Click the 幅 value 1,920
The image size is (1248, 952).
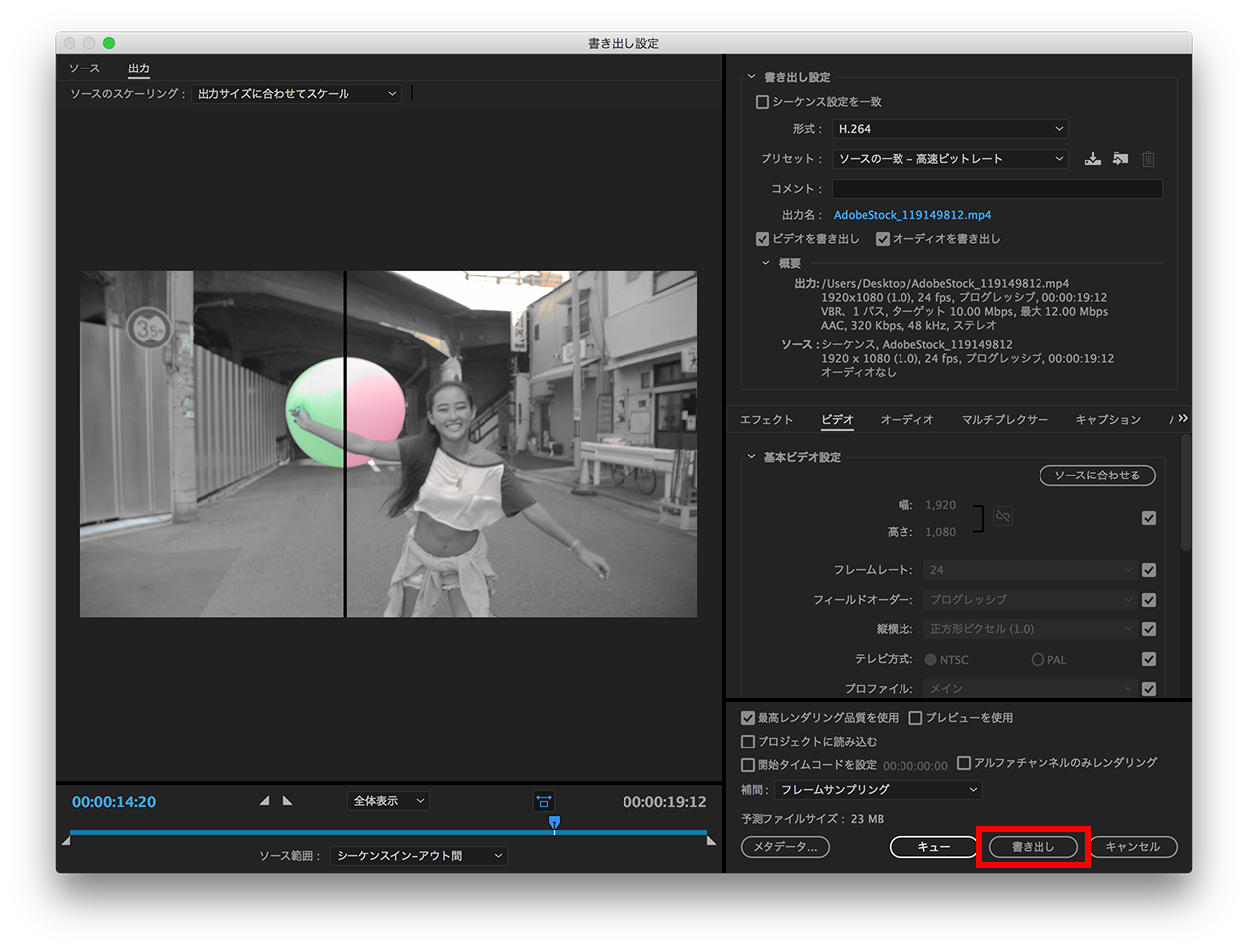941,505
